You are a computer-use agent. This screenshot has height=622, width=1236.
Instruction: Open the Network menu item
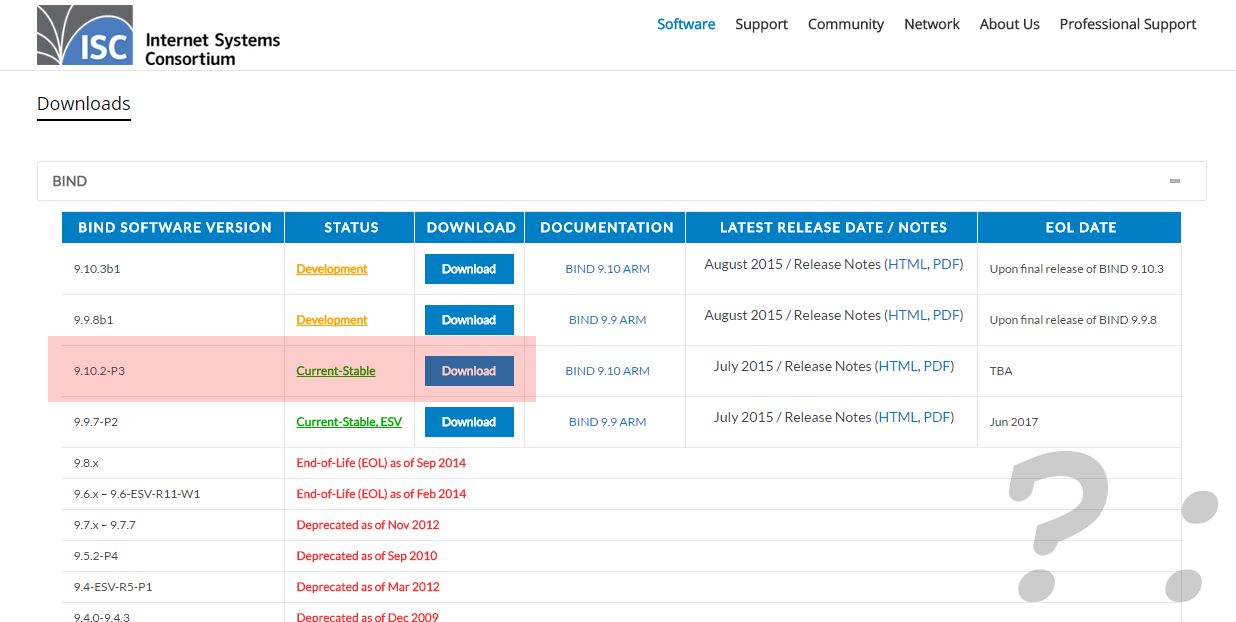click(931, 24)
